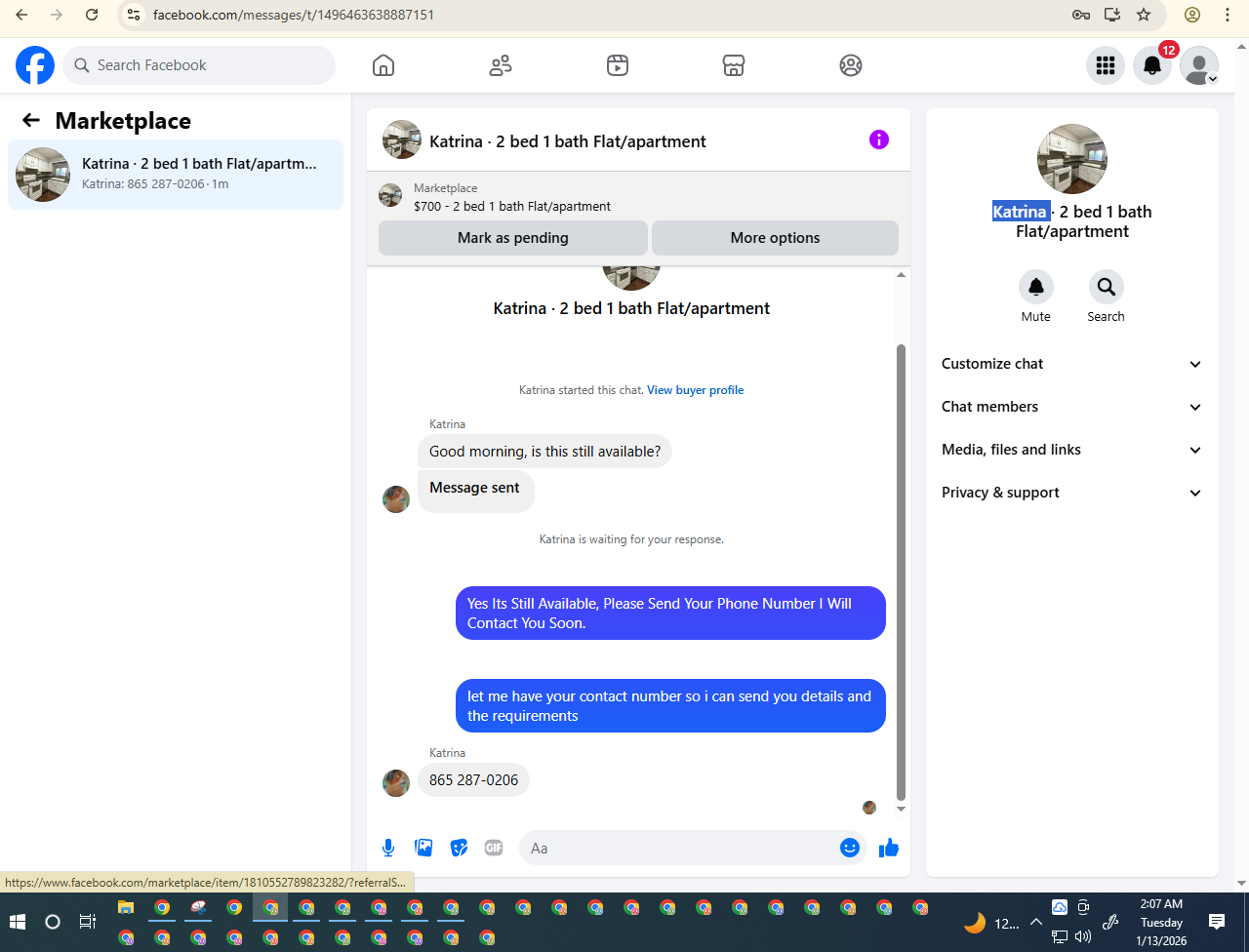
Task: Open the large listing thumbnail in right panel
Action: point(1072,159)
